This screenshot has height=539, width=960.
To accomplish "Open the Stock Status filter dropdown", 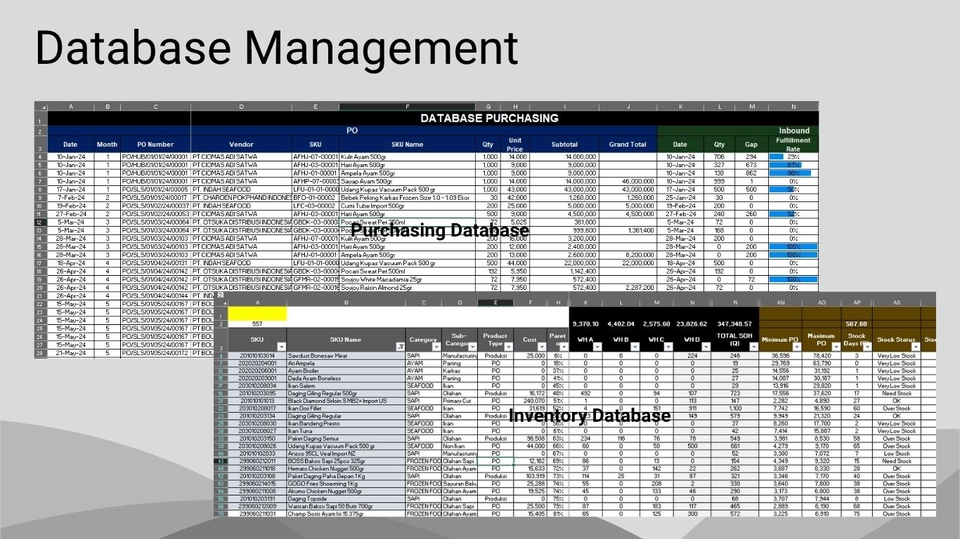I will click(x=916, y=345).
